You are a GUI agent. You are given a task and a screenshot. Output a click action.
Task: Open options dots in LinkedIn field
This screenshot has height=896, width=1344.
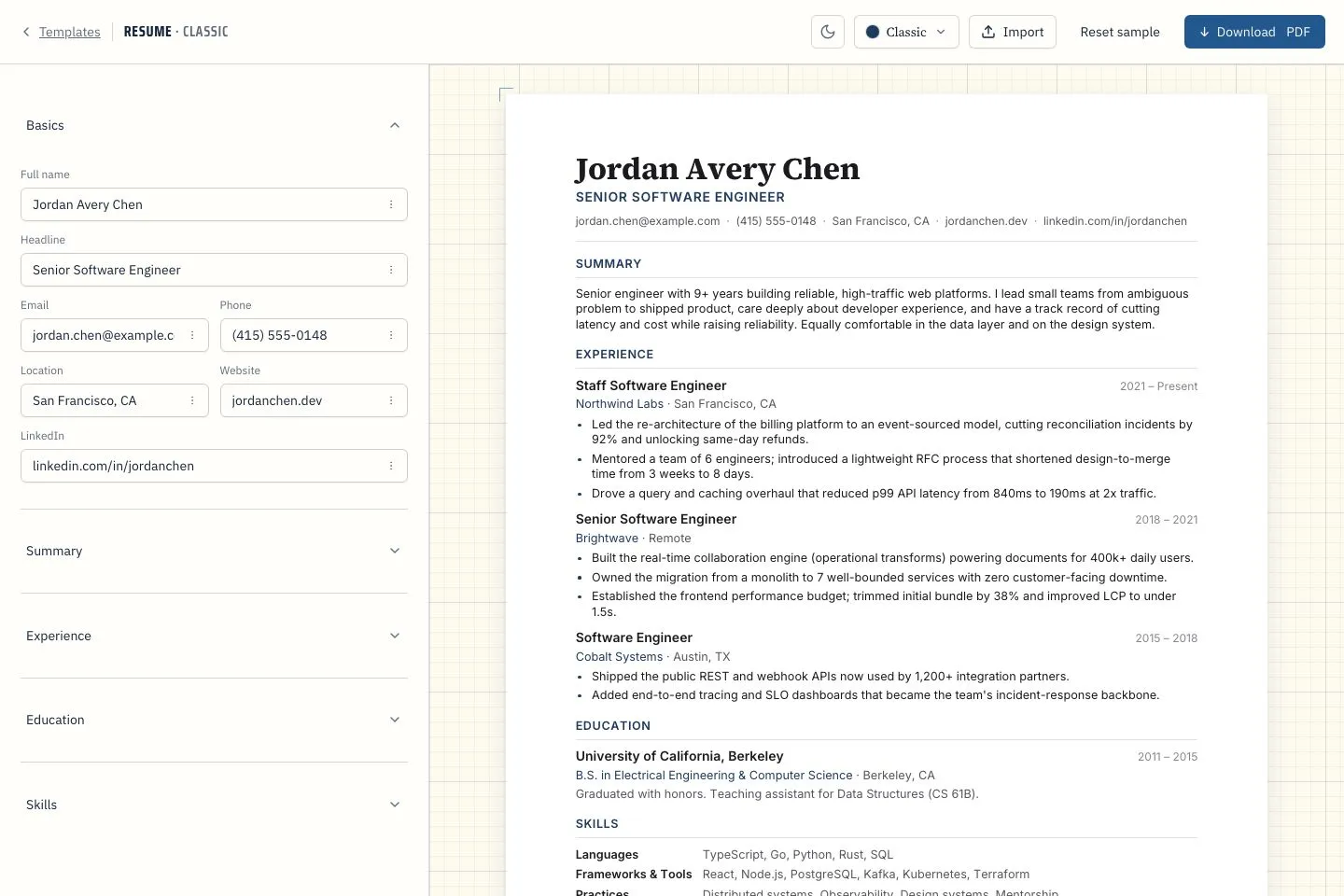(391, 466)
